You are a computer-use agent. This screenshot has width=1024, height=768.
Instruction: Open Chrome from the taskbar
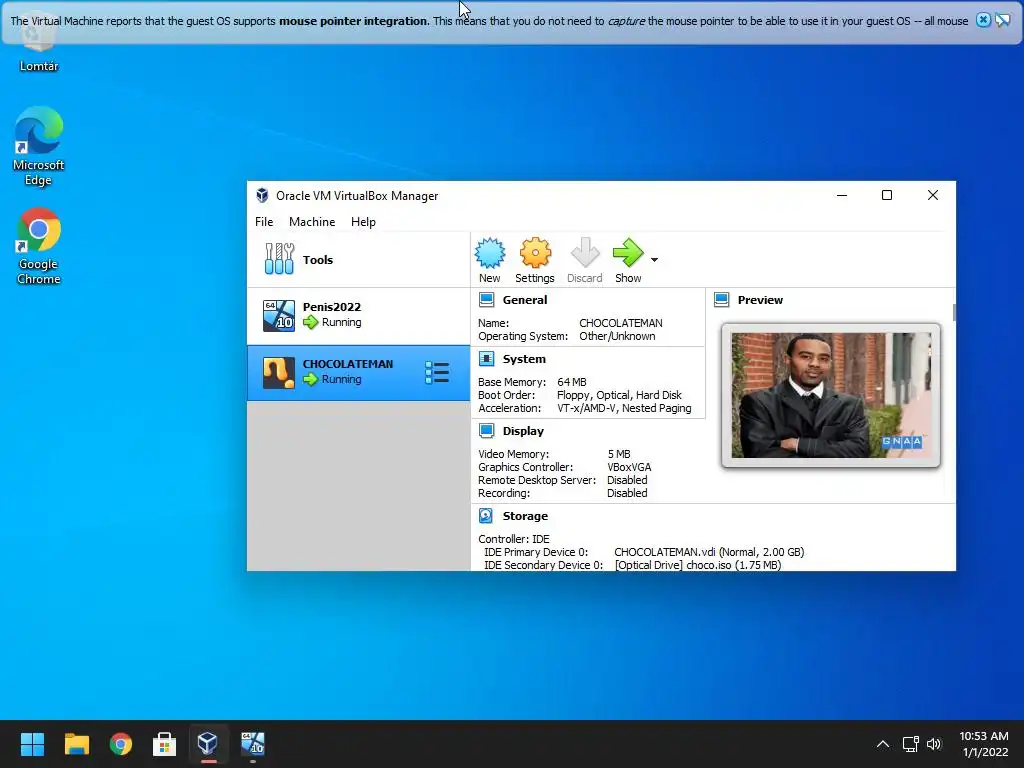tap(121, 744)
